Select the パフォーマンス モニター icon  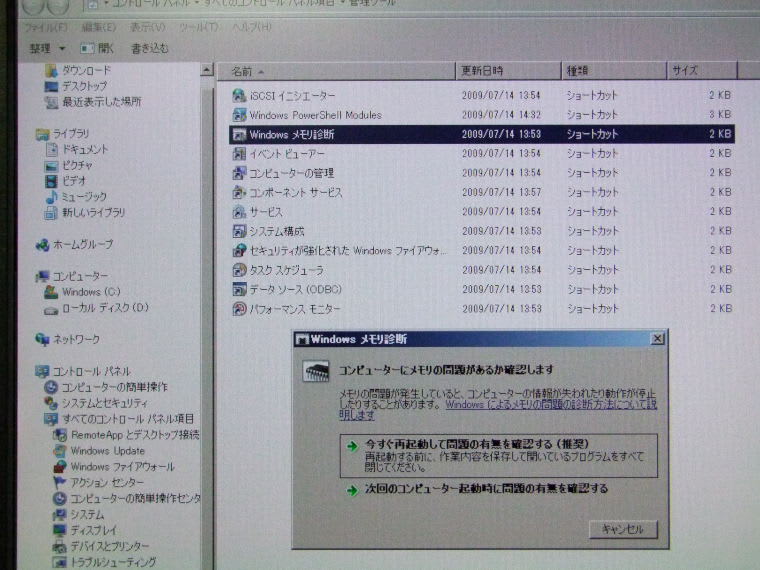pyautogui.click(x=239, y=309)
